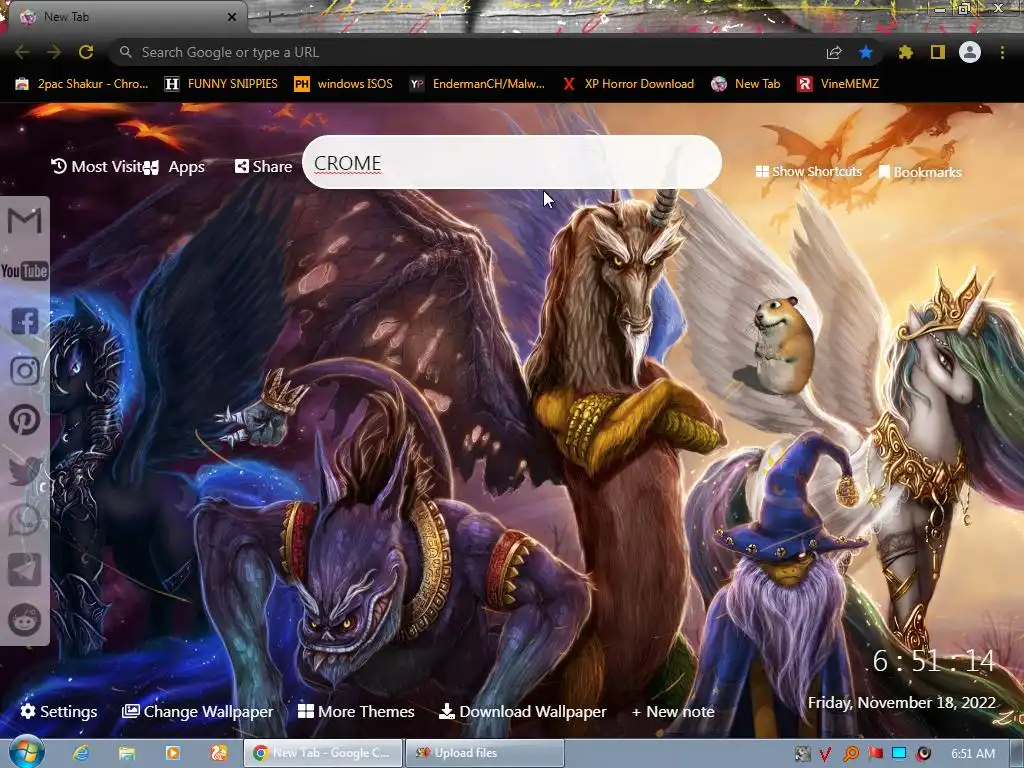Click the Share button on the page

click(263, 167)
